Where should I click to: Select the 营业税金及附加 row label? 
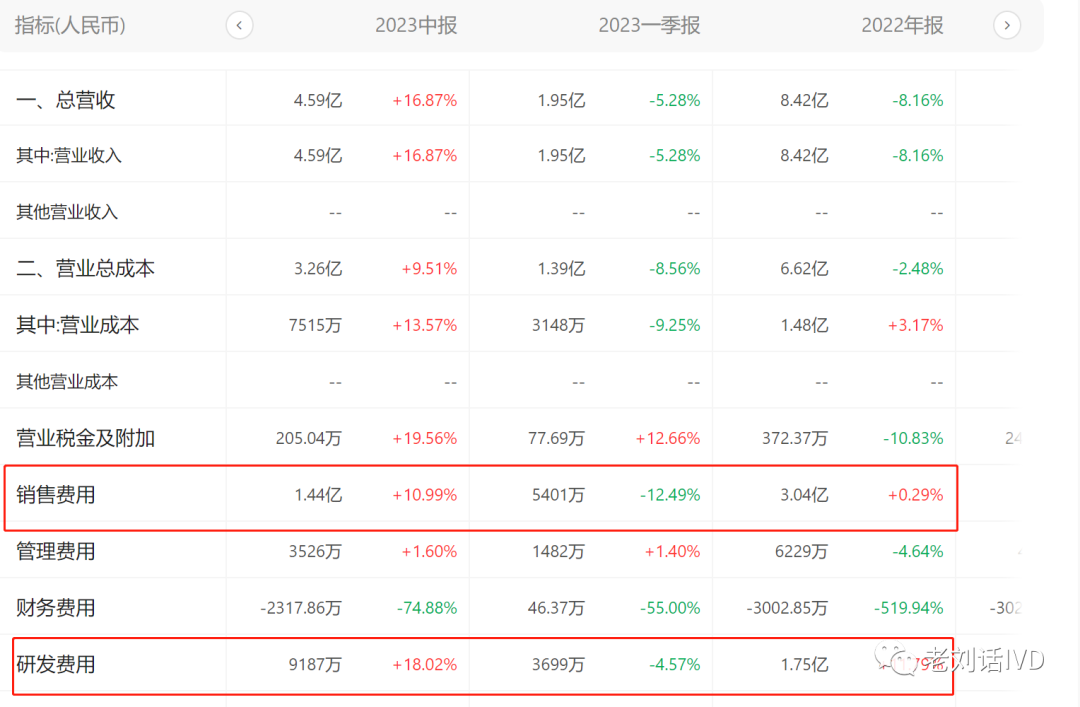point(85,438)
